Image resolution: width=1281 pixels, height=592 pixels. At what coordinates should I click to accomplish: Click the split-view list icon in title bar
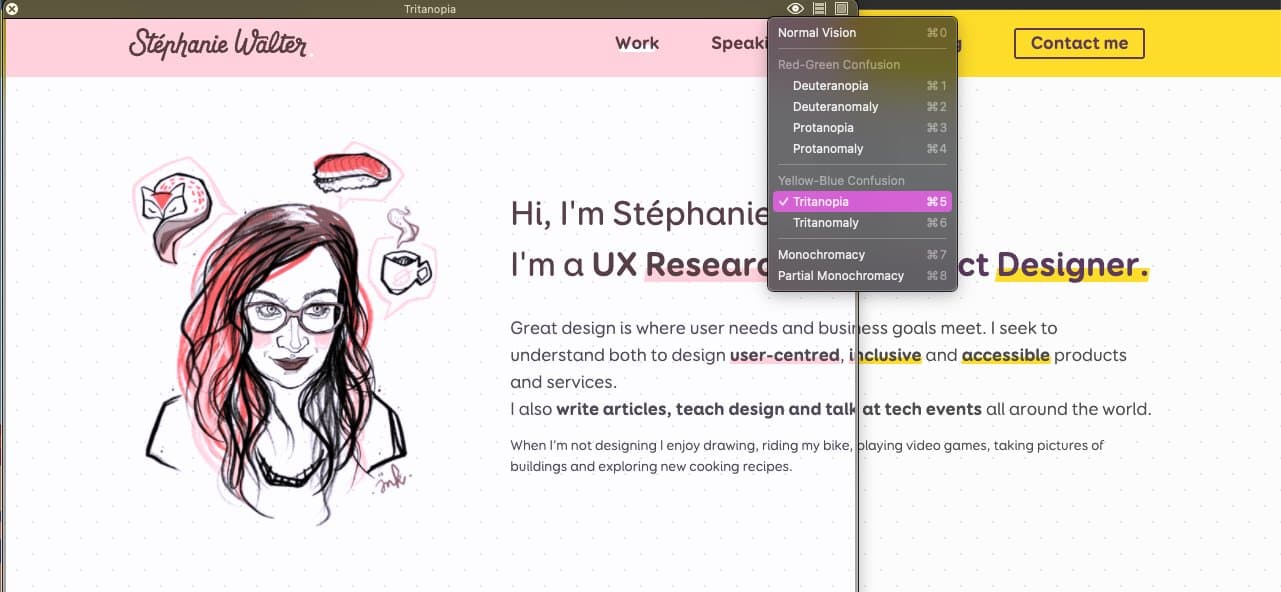pyautogui.click(x=819, y=9)
